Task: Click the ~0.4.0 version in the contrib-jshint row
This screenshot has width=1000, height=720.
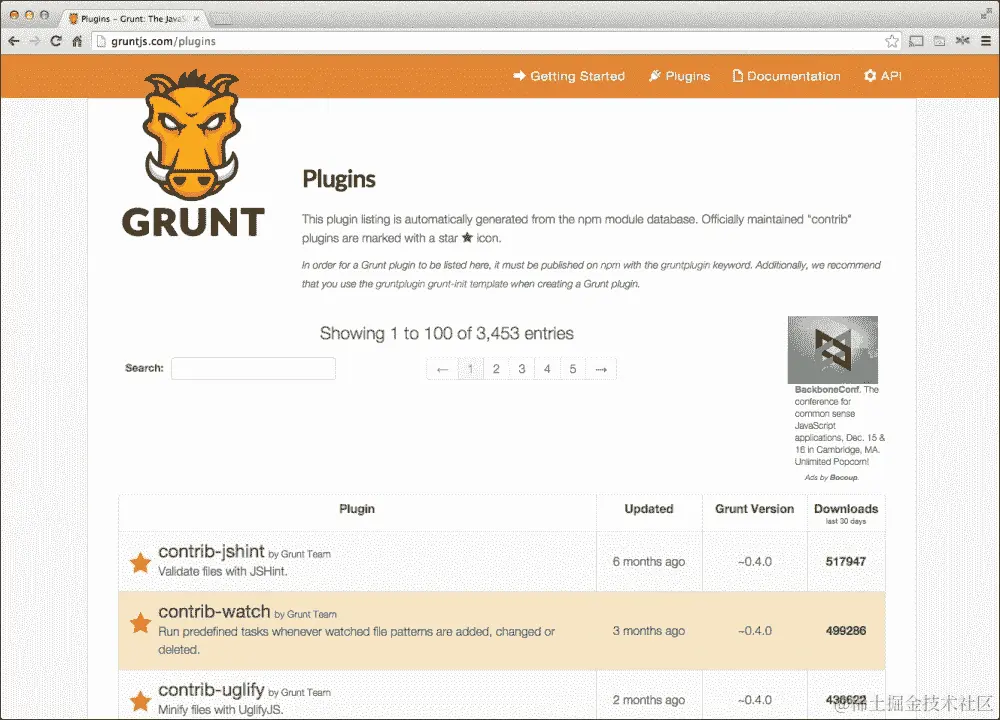Action: 754,562
